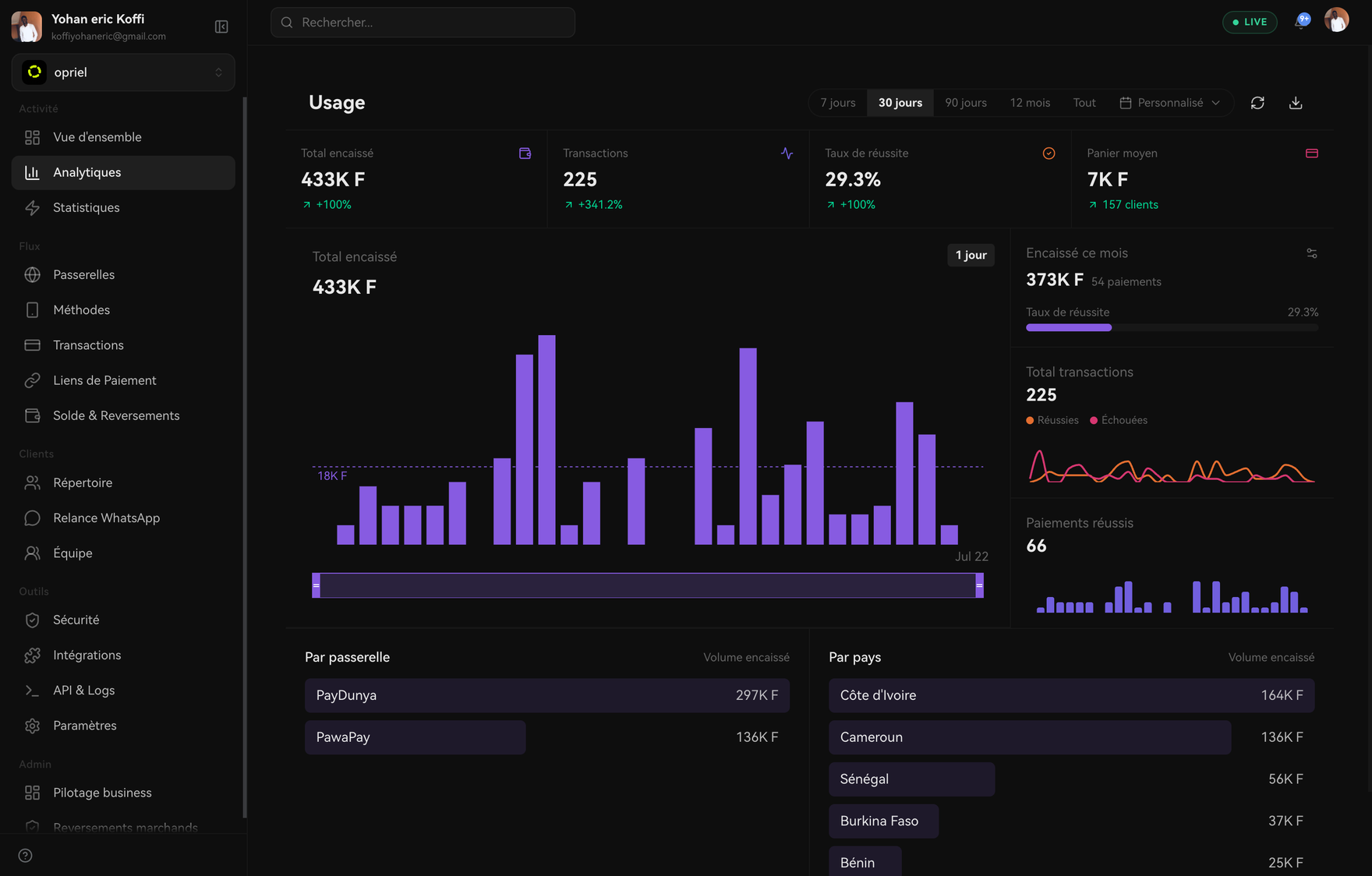Toggle the Réussies legend series
Viewport: 1372px width, 876px height.
click(1052, 420)
